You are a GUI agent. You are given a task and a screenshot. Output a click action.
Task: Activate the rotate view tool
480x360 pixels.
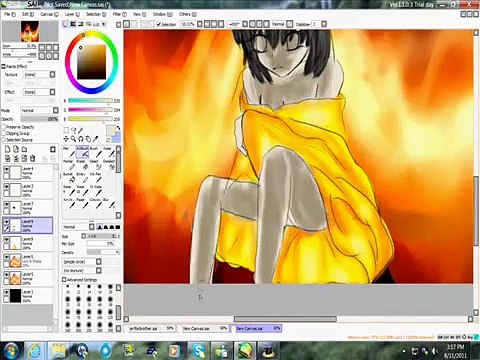[x=81, y=139]
